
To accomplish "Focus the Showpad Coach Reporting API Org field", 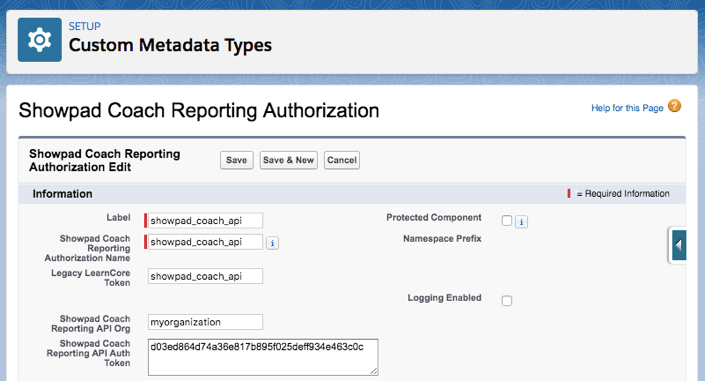I will 205,322.
